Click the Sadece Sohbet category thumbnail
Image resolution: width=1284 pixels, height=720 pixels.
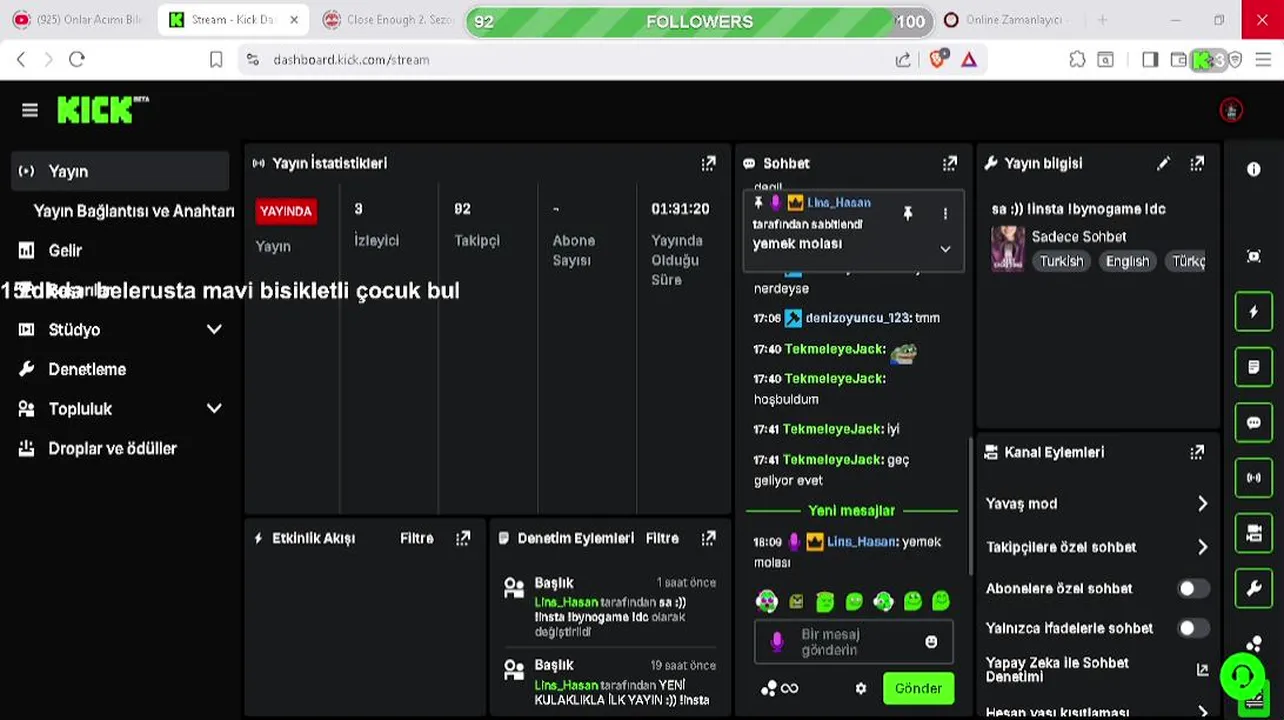[1008, 249]
